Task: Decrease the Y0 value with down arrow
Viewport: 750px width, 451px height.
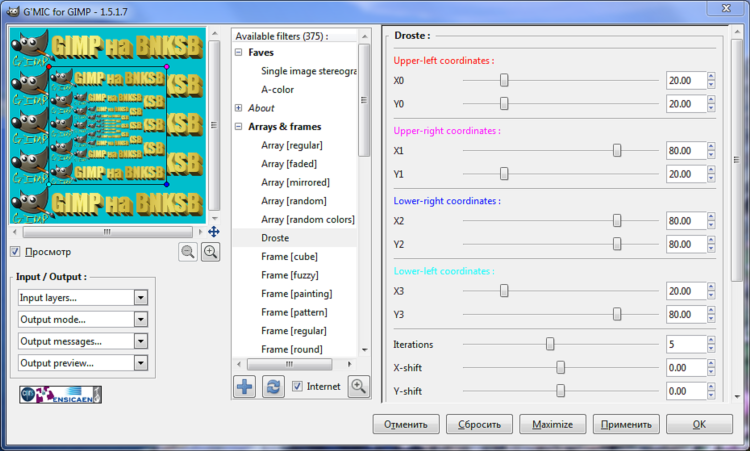Action: point(711,108)
